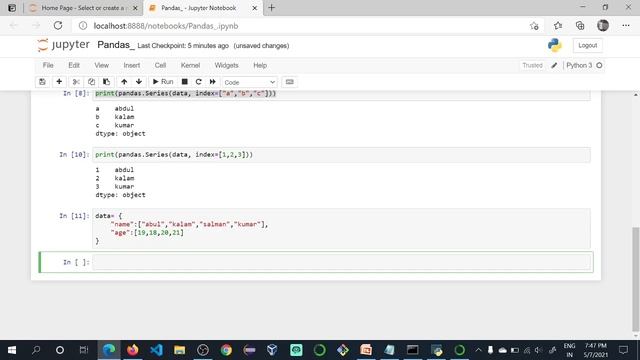Image resolution: width=640 pixels, height=360 pixels.
Task: Open a new browser tab
Action: coord(271,8)
